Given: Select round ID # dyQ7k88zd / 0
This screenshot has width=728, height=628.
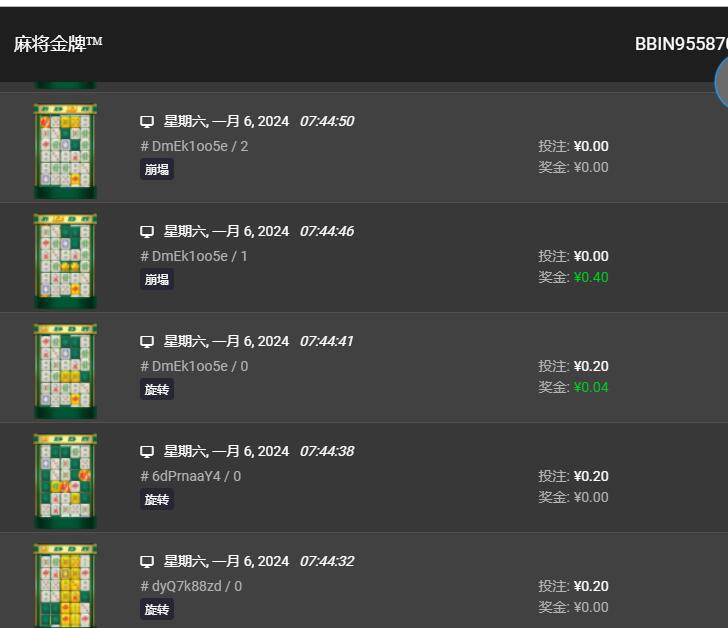Looking at the screenshot, I should click(x=191, y=586).
